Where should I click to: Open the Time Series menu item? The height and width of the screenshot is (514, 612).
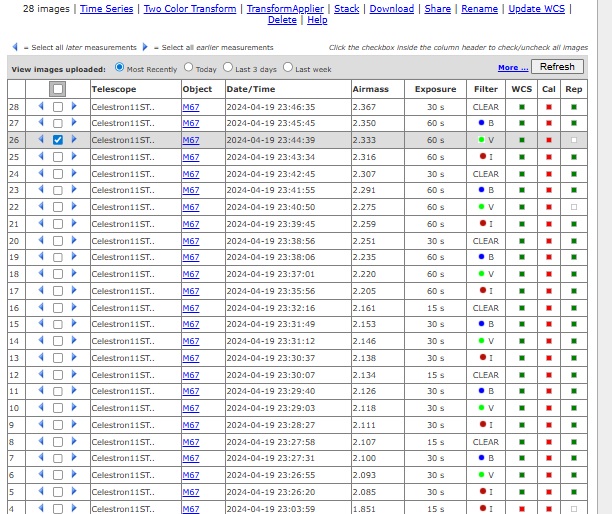coord(105,8)
